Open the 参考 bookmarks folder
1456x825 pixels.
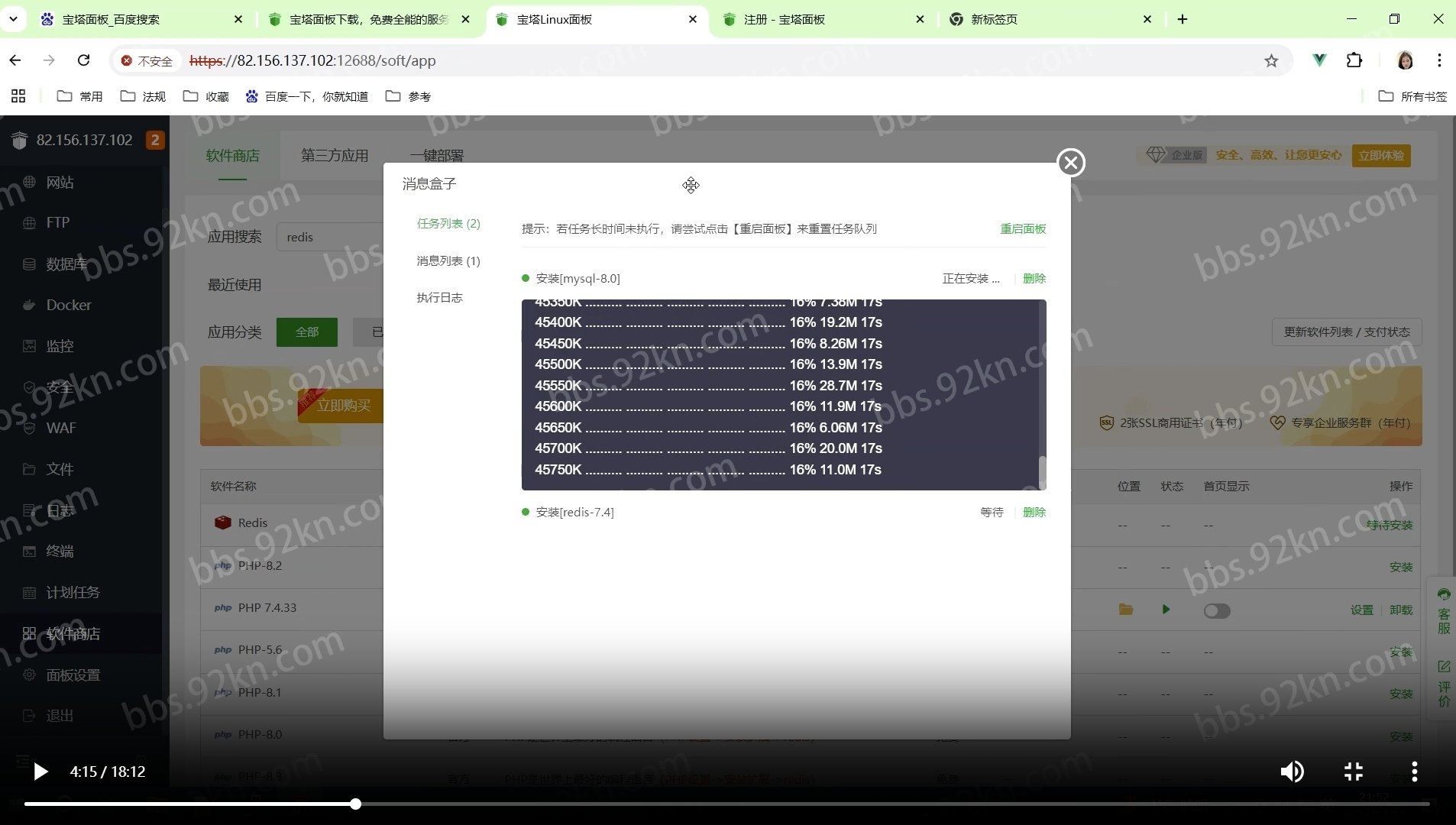409,96
